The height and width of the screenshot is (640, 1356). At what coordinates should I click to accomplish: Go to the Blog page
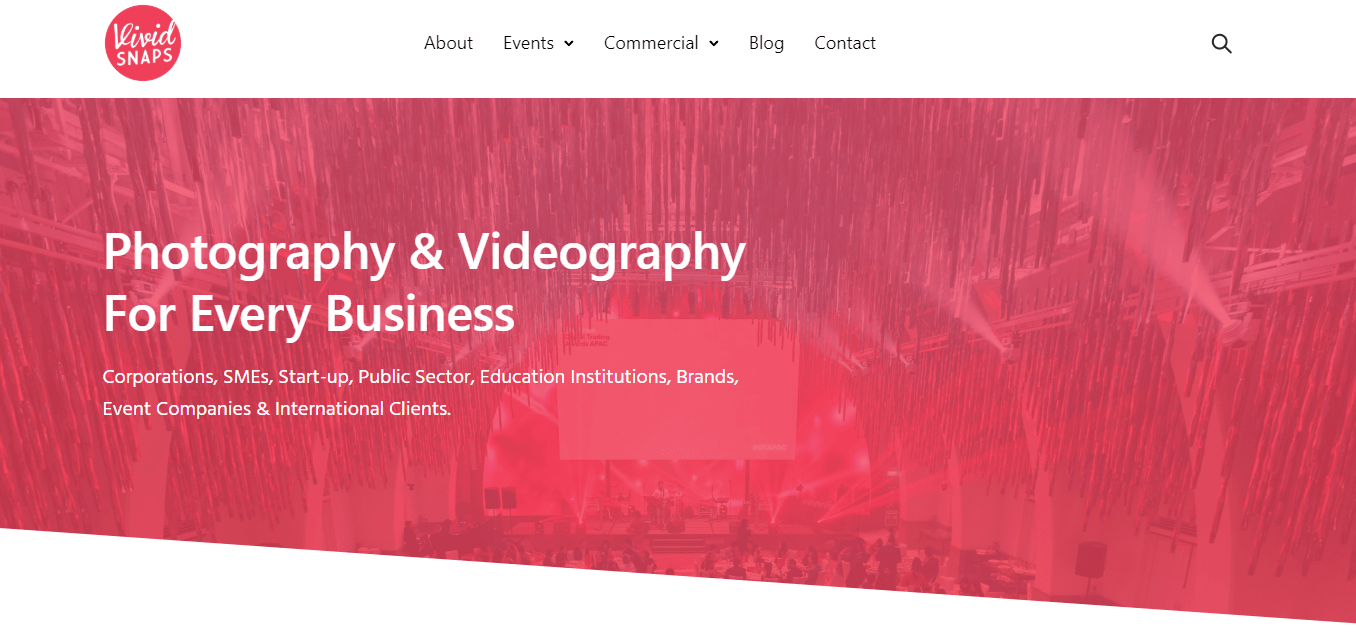(766, 43)
